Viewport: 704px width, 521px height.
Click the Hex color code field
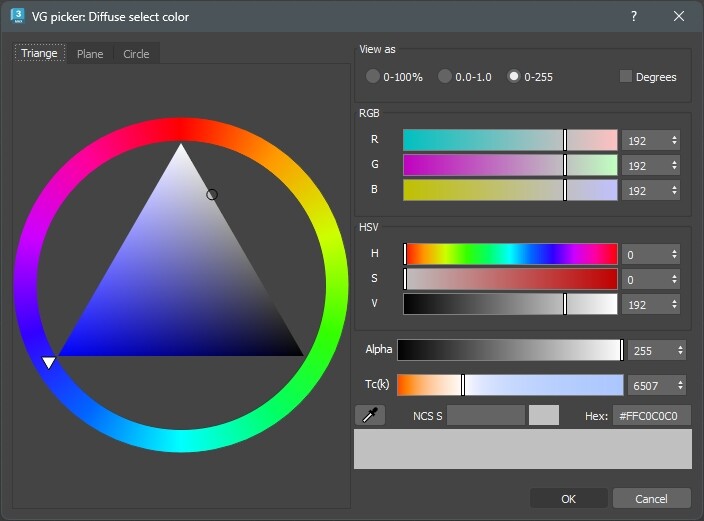pos(651,415)
